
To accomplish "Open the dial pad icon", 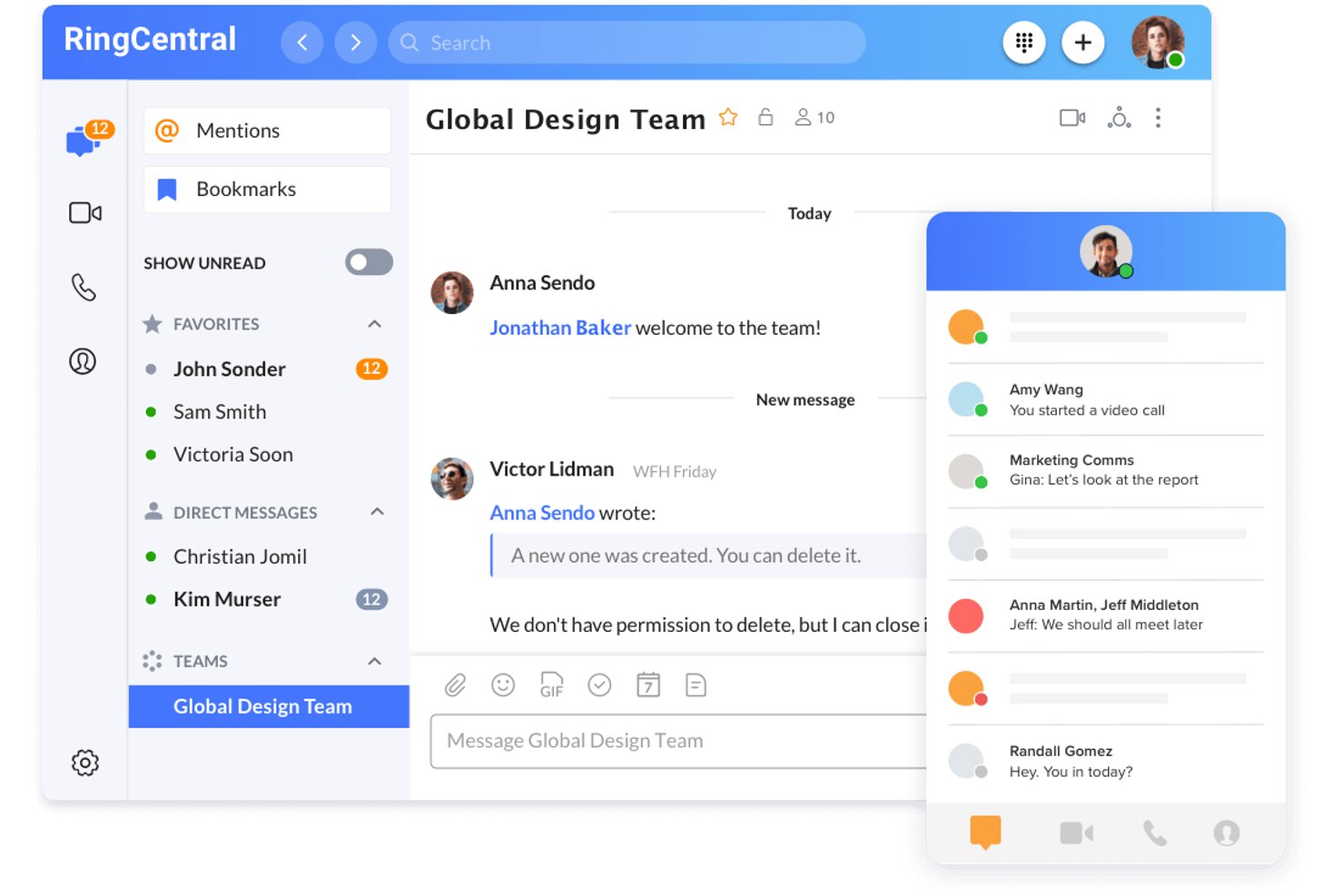I will coord(1024,43).
